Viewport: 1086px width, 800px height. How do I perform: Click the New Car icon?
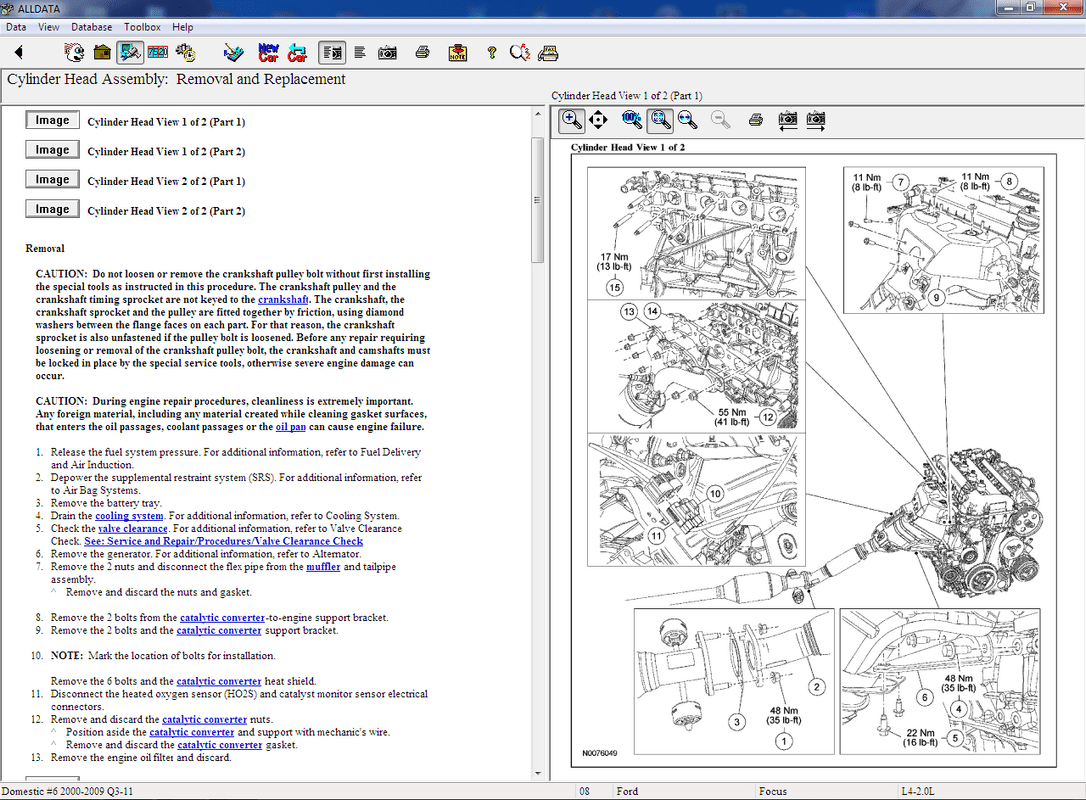(x=268, y=53)
